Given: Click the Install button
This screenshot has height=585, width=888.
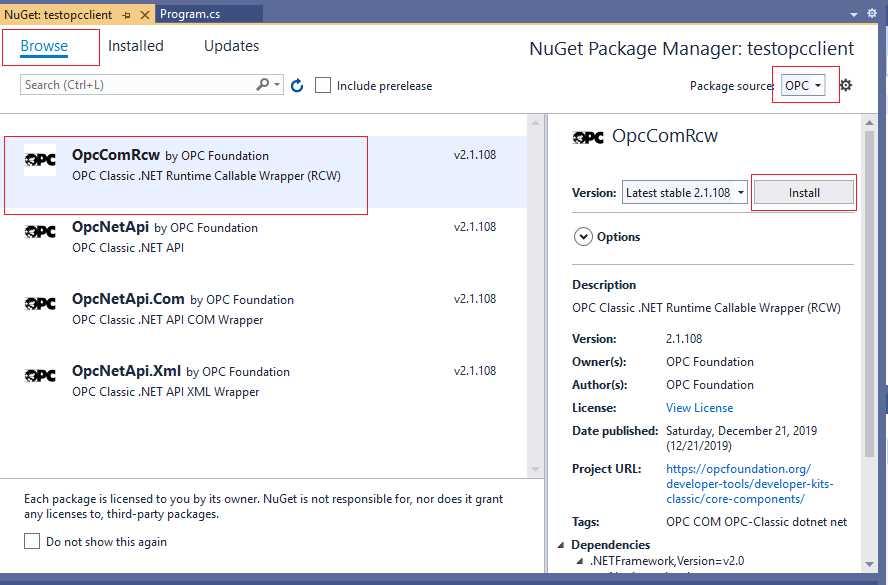Looking at the screenshot, I should pyautogui.click(x=803, y=192).
